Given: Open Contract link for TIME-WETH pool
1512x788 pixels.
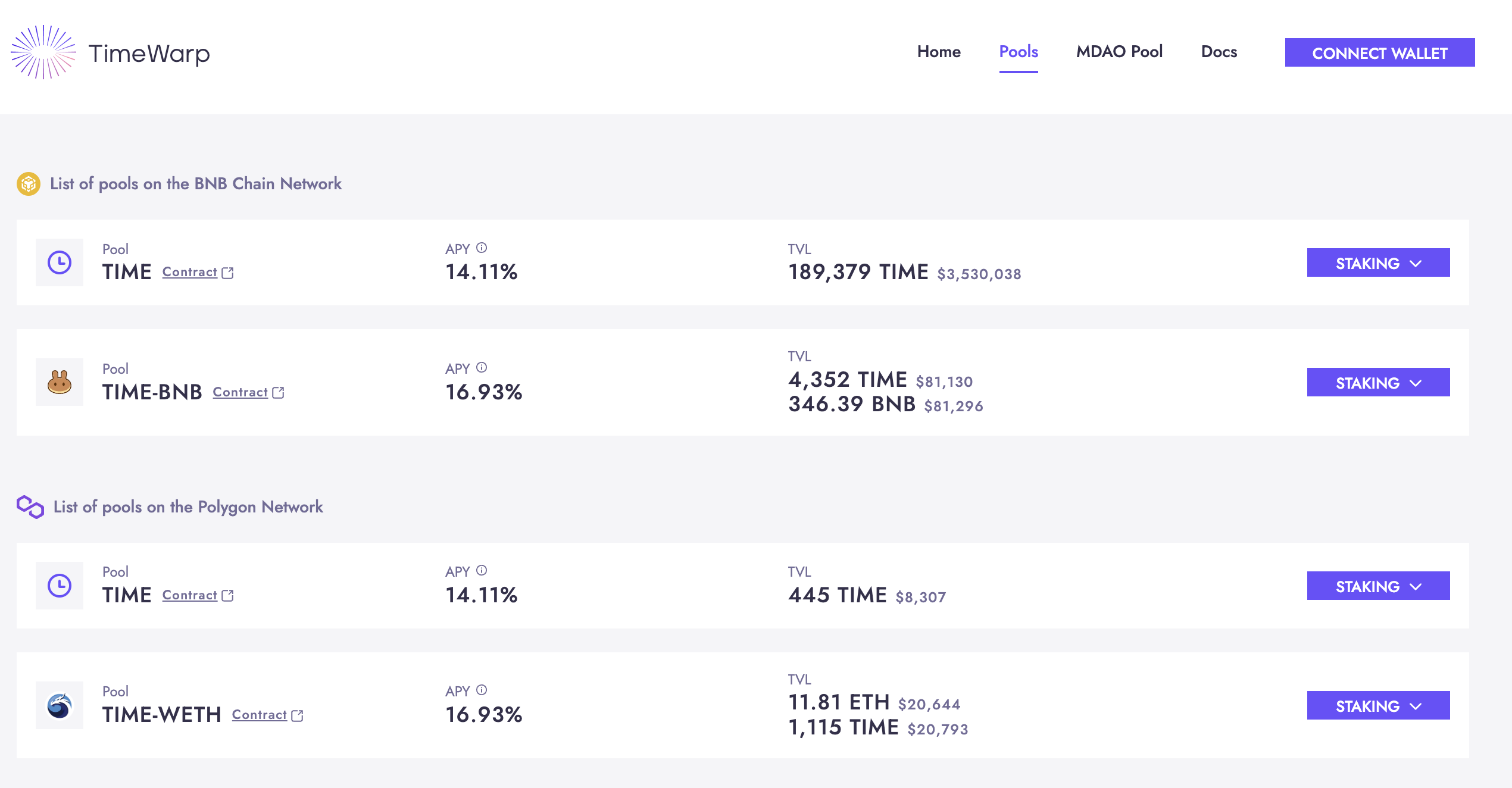Looking at the screenshot, I should [x=260, y=715].
